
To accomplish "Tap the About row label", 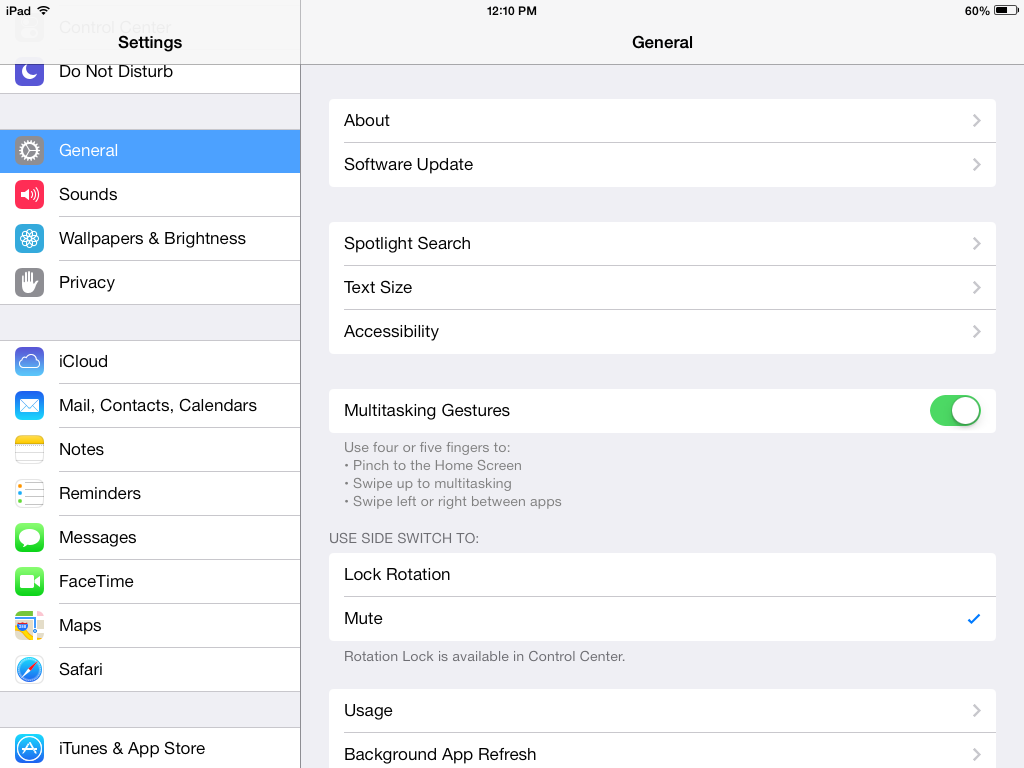I will (366, 121).
